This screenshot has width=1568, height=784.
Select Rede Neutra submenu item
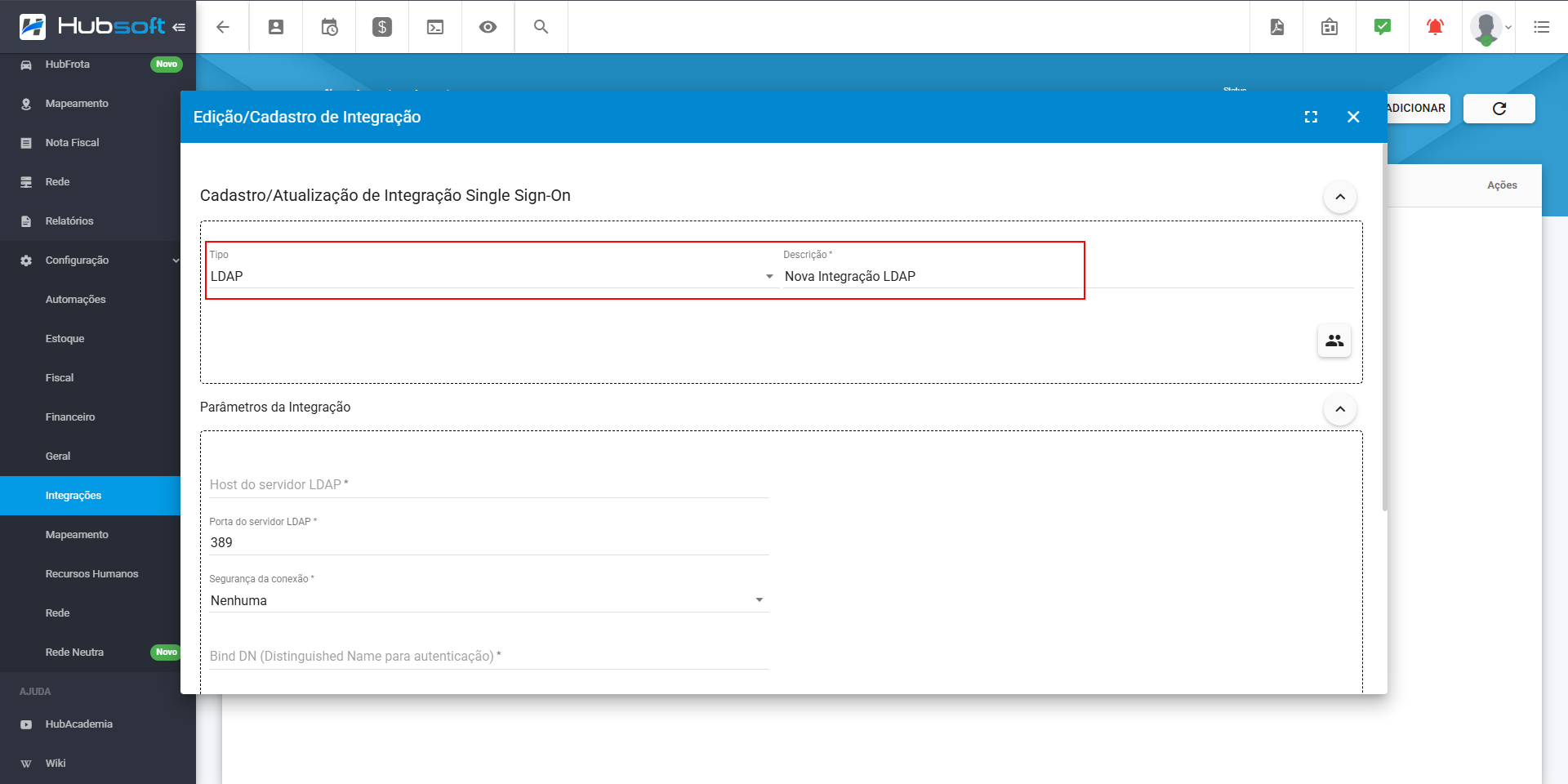point(90,653)
